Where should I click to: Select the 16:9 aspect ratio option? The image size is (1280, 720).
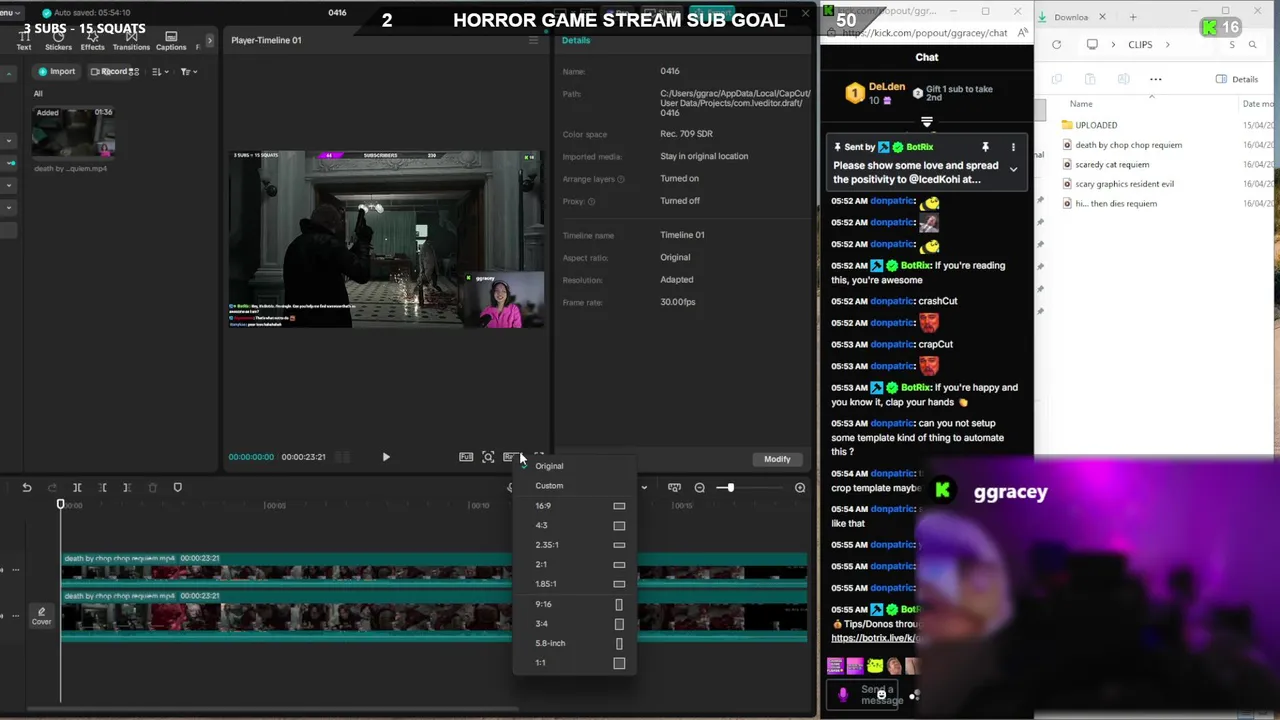pyautogui.click(x=574, y=506)
